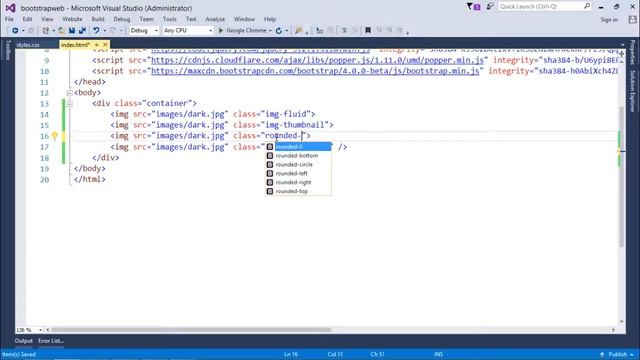Open the Undo history dropdown arrow
The image size is (640, 360).
pyautogui.click(x=104, y=31)
